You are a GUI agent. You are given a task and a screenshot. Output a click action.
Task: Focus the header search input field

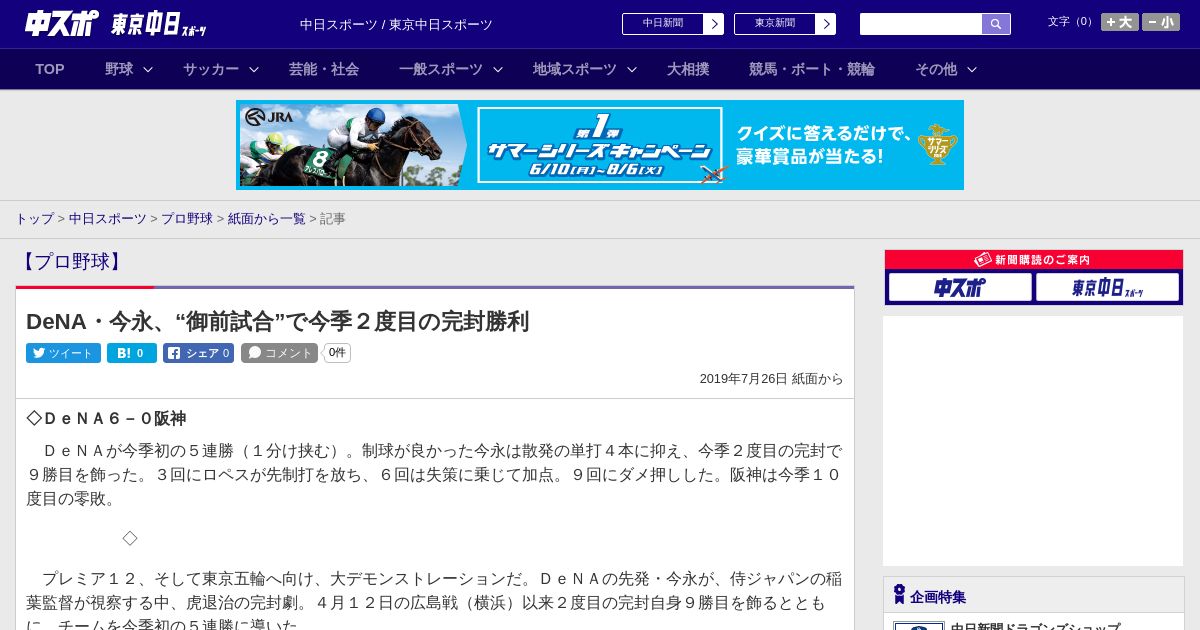[x=921, y=24]
